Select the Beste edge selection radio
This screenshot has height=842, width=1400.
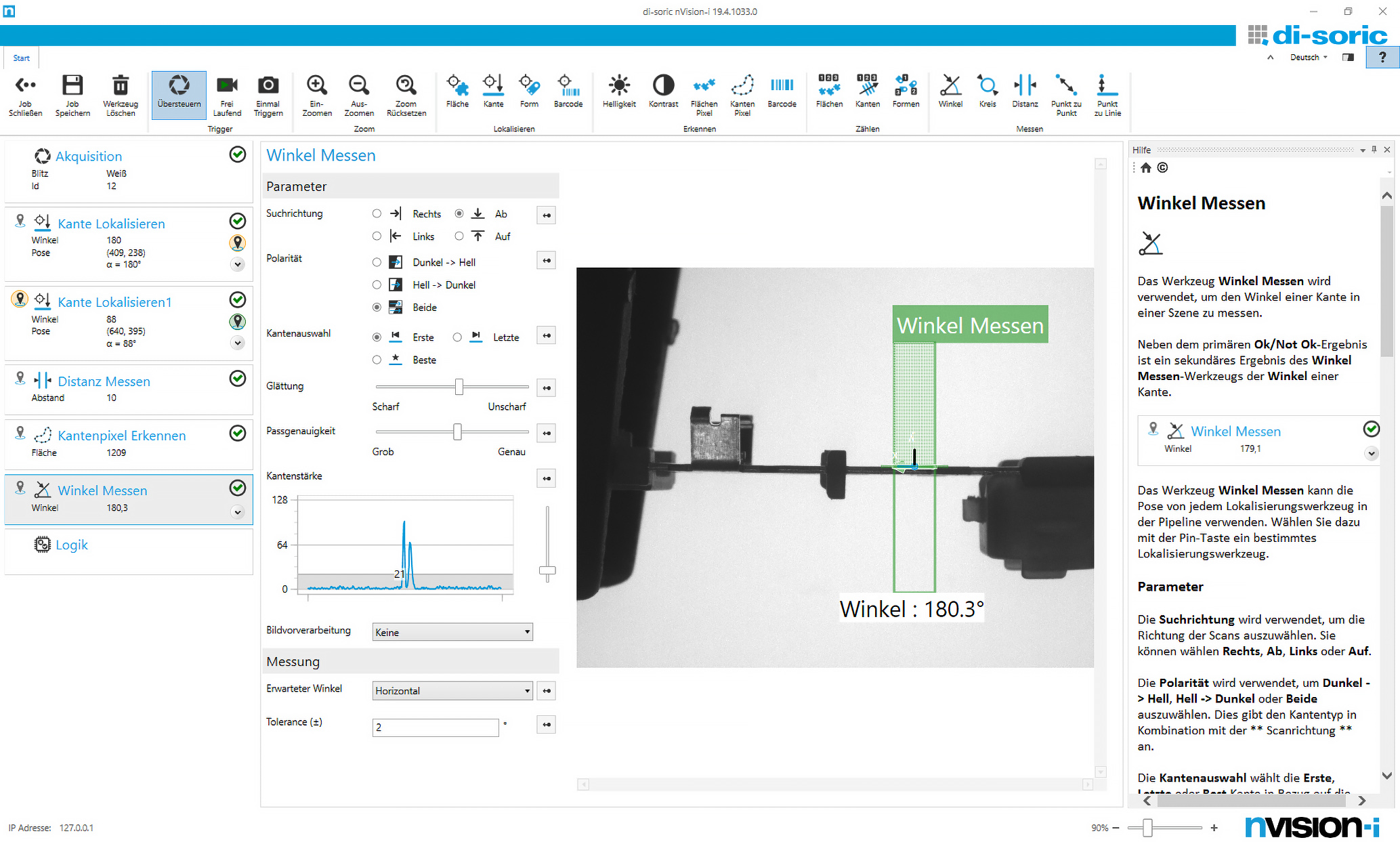(377, 360)
